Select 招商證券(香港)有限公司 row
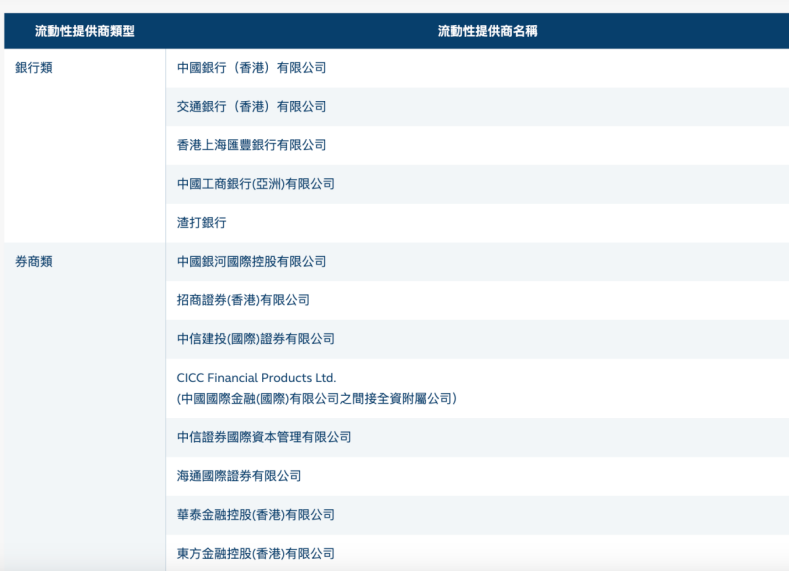The width and height of the screenshot is (789, 571). tap(477, 300)
